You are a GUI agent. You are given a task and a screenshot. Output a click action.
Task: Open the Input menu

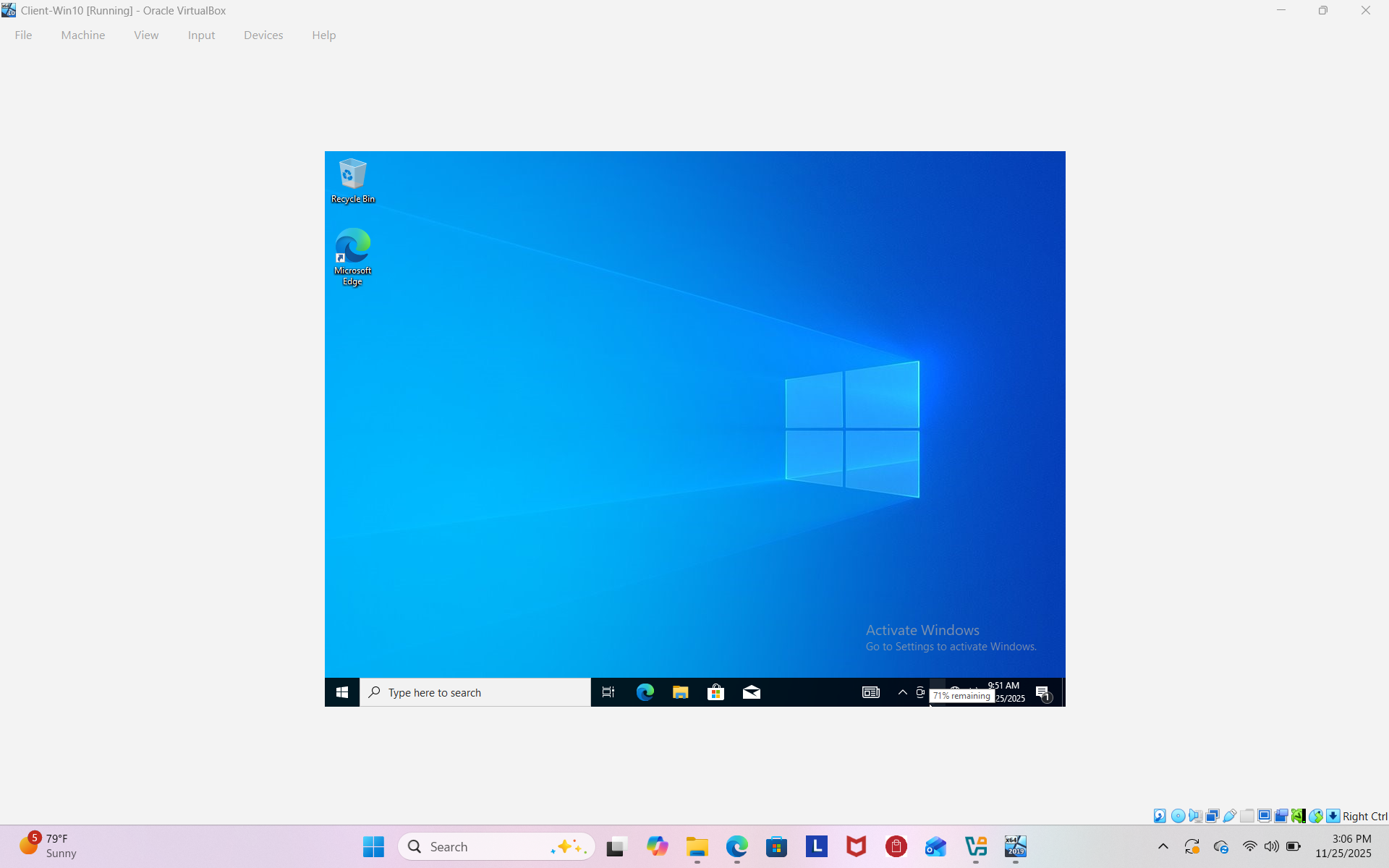pyautogui.click(x=201, y=35)
